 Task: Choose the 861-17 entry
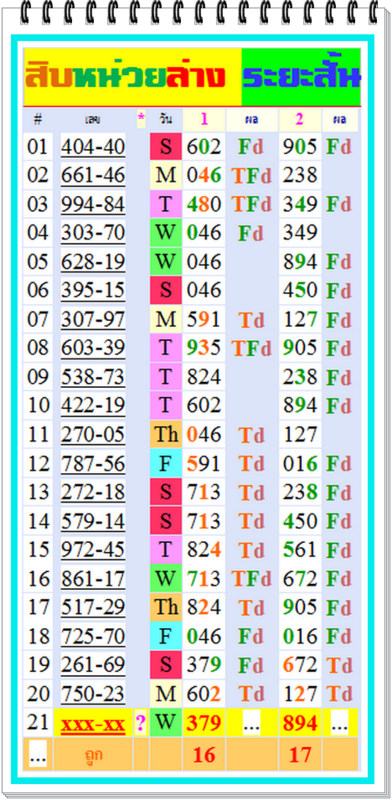click(x=93, y=579)
